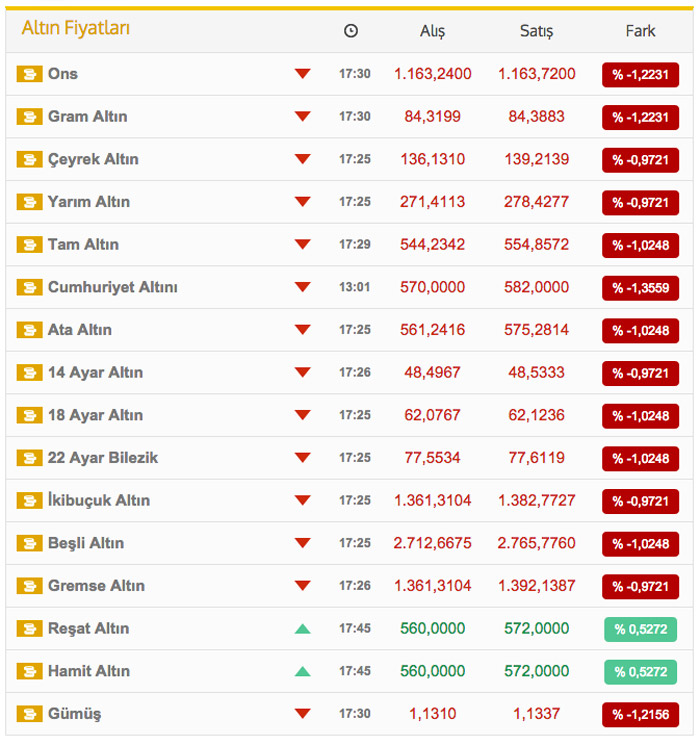Click the Satış column header

click(x=536, y=31)
